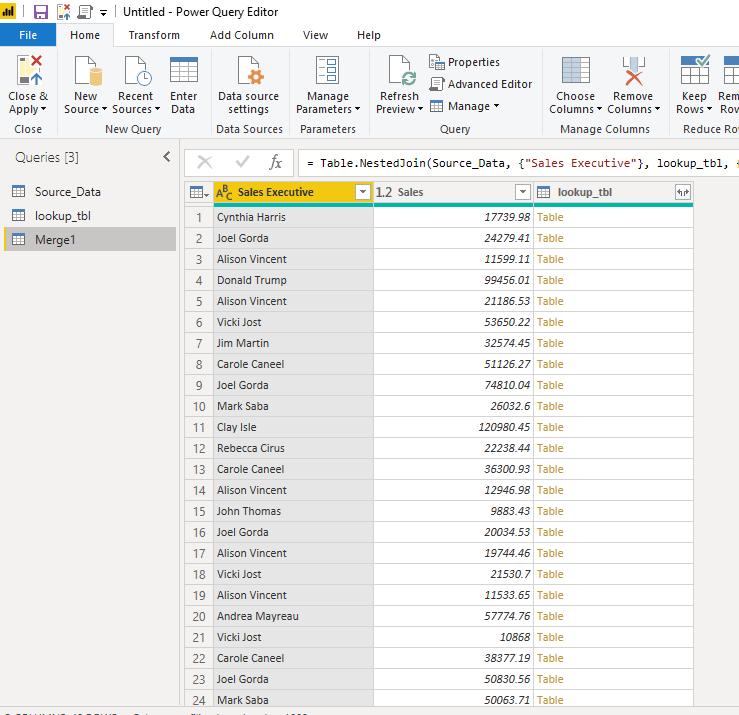The image size is (739, 715).
Task: Open the Sales Executive filter dropdown
Action: point(362,192)
